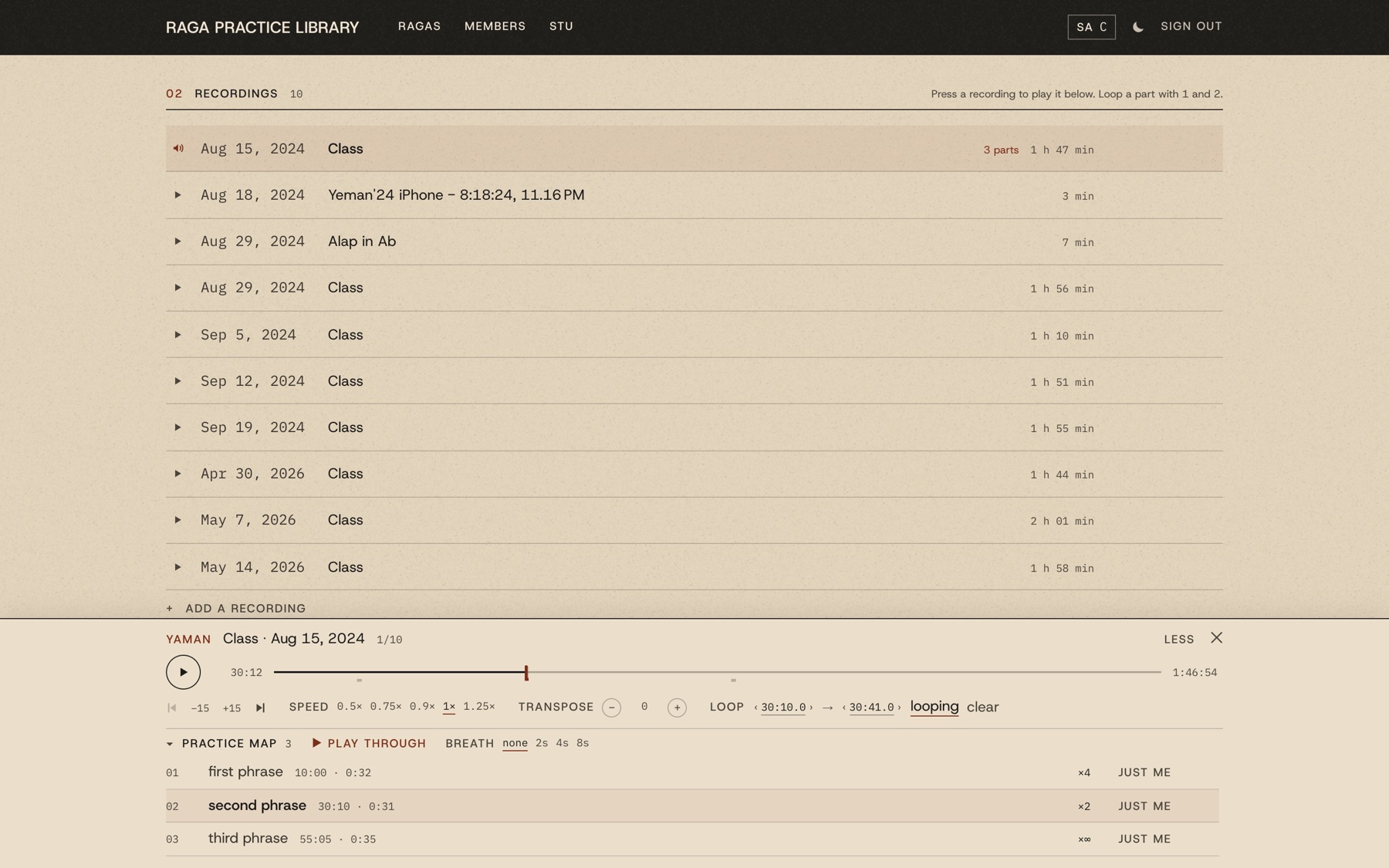Screen dimensions: 1389x868
Task: Play the May 14, 2026 Class recording
Action: point(177,567)
